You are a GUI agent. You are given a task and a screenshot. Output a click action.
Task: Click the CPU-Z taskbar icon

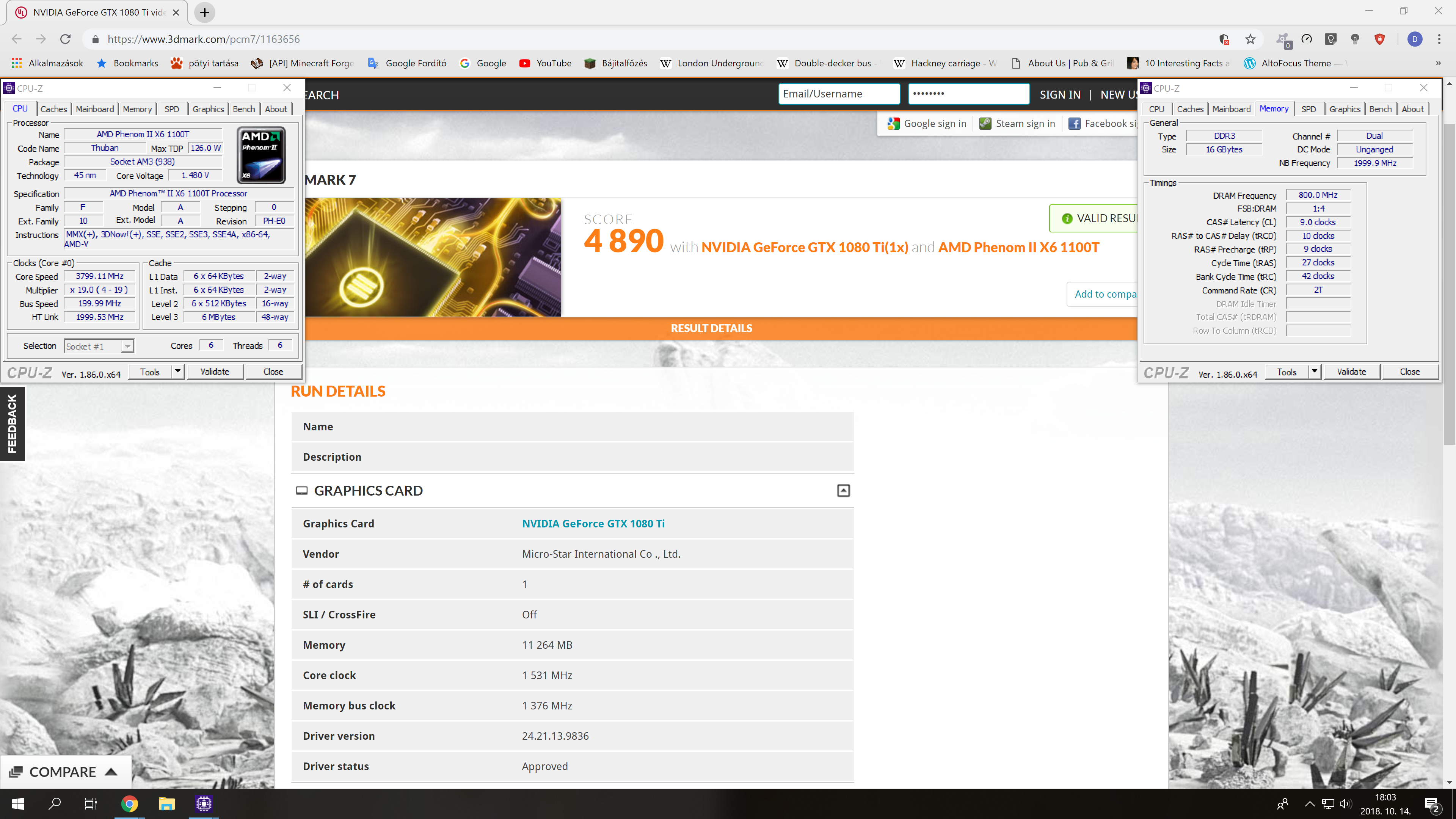[204, 804]
